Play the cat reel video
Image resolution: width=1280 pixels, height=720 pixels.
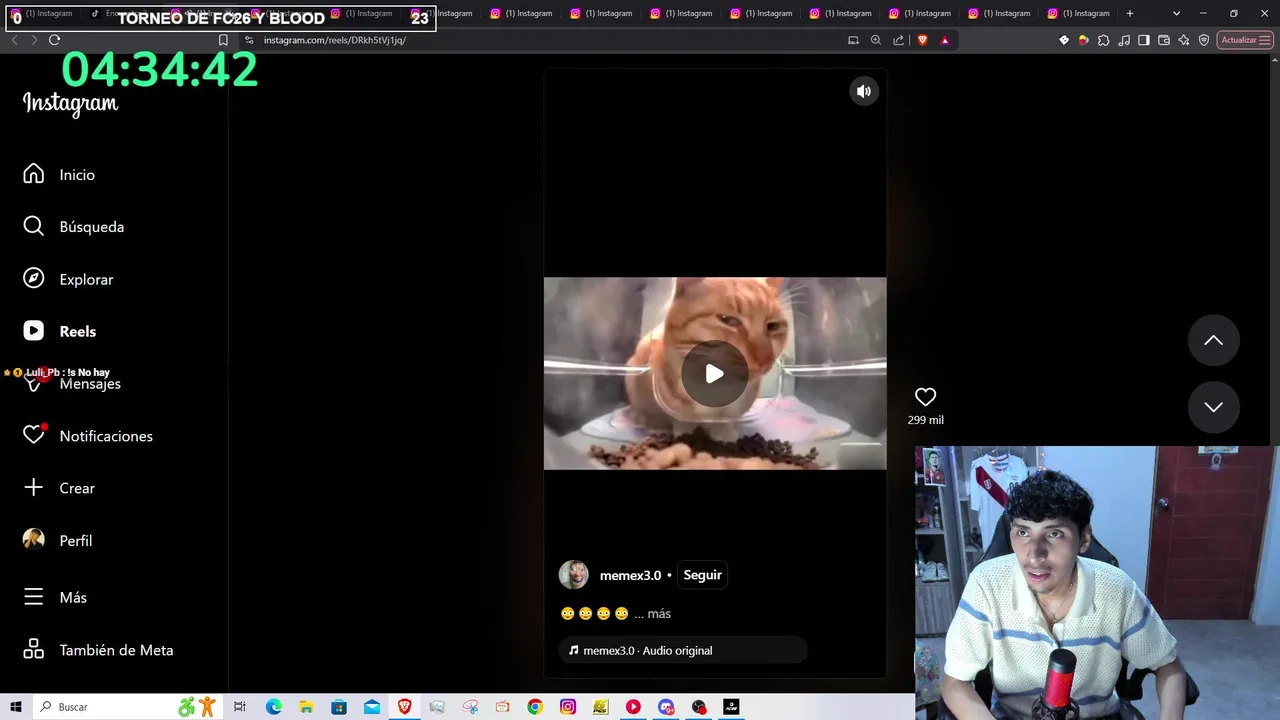pyautogui.click(x=714, y=374)
